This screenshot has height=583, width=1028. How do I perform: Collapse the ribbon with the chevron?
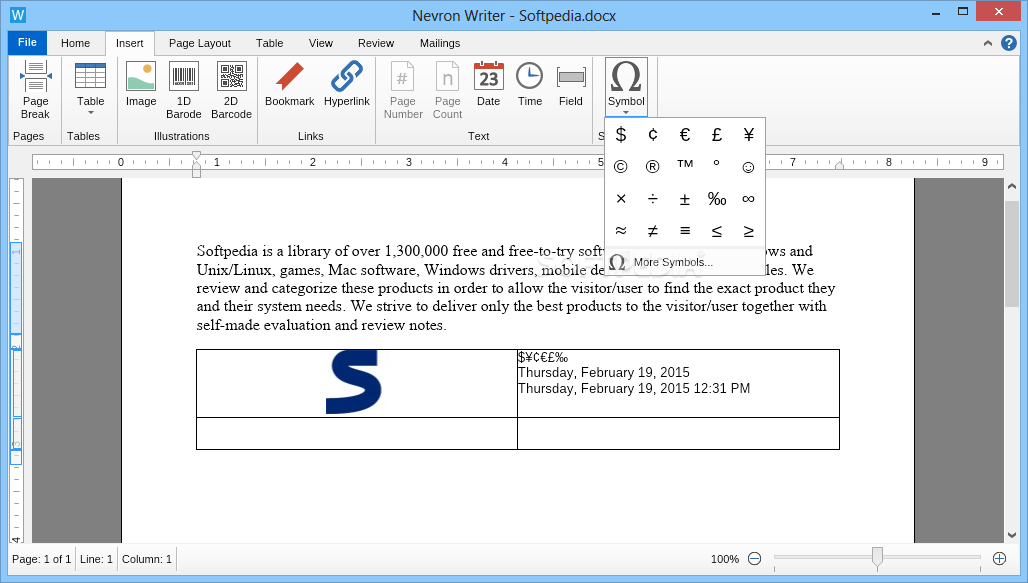(x=988, y=43)
